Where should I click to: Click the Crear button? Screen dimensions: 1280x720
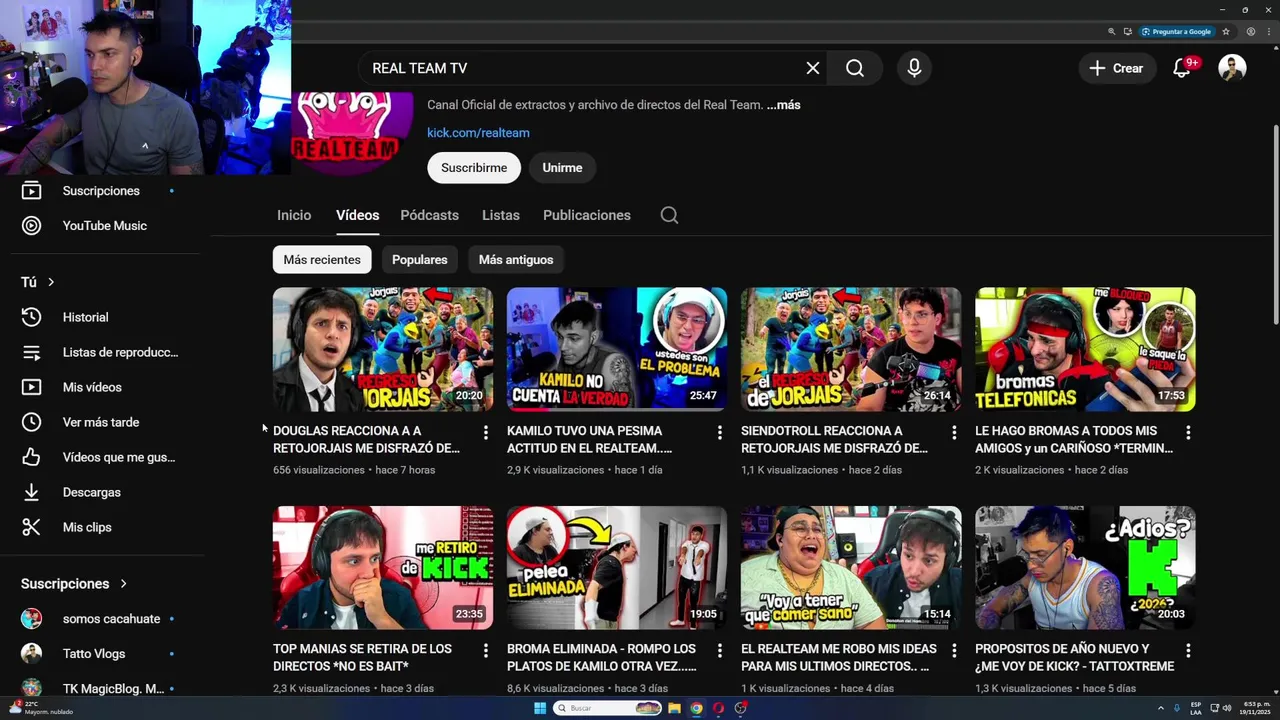point(1117,68)
